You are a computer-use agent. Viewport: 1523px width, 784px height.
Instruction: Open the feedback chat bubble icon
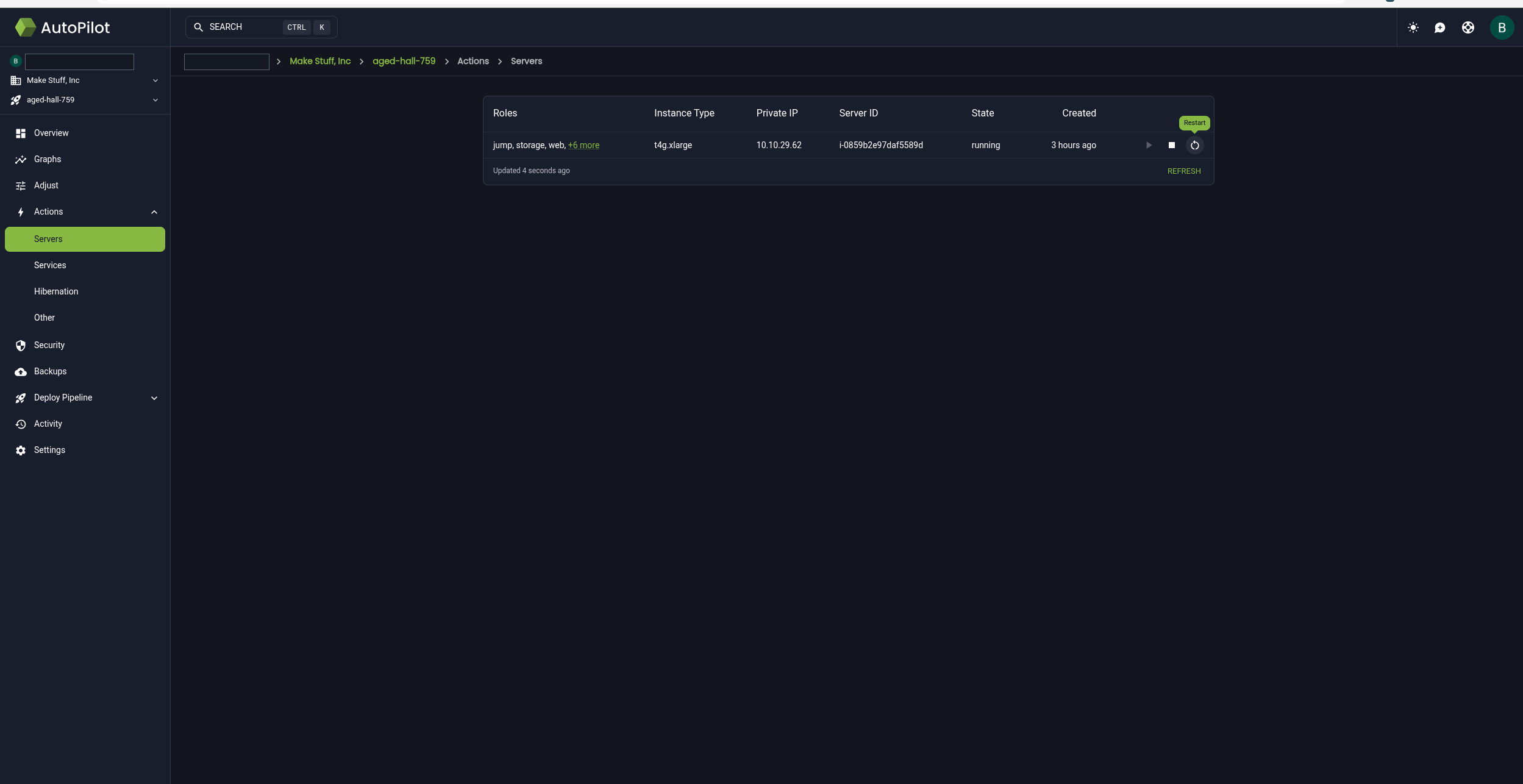[1440, 27]
